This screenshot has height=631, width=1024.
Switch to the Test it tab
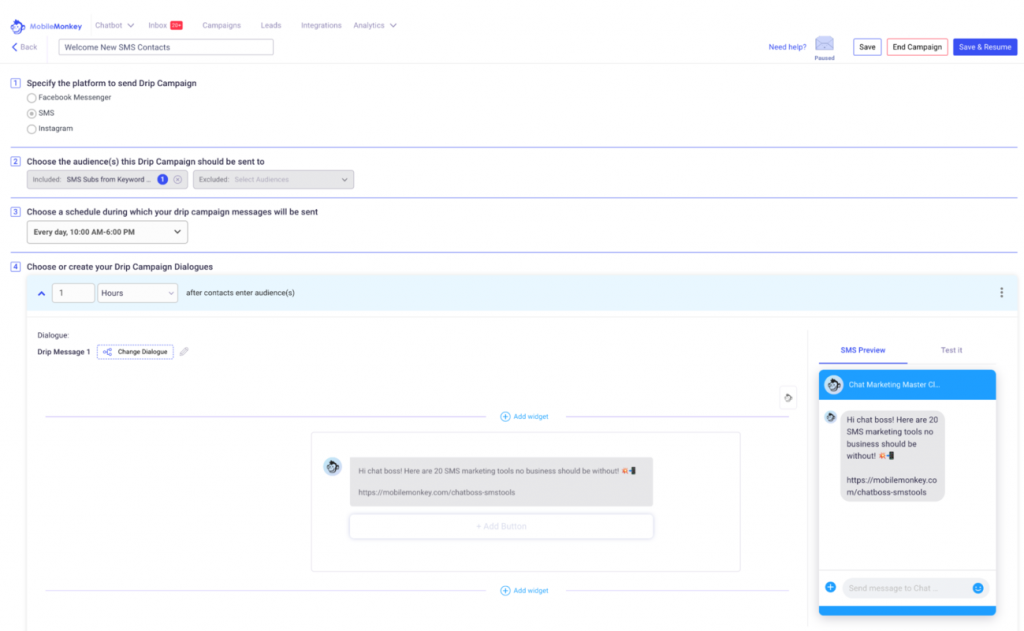tap(952, 350)
